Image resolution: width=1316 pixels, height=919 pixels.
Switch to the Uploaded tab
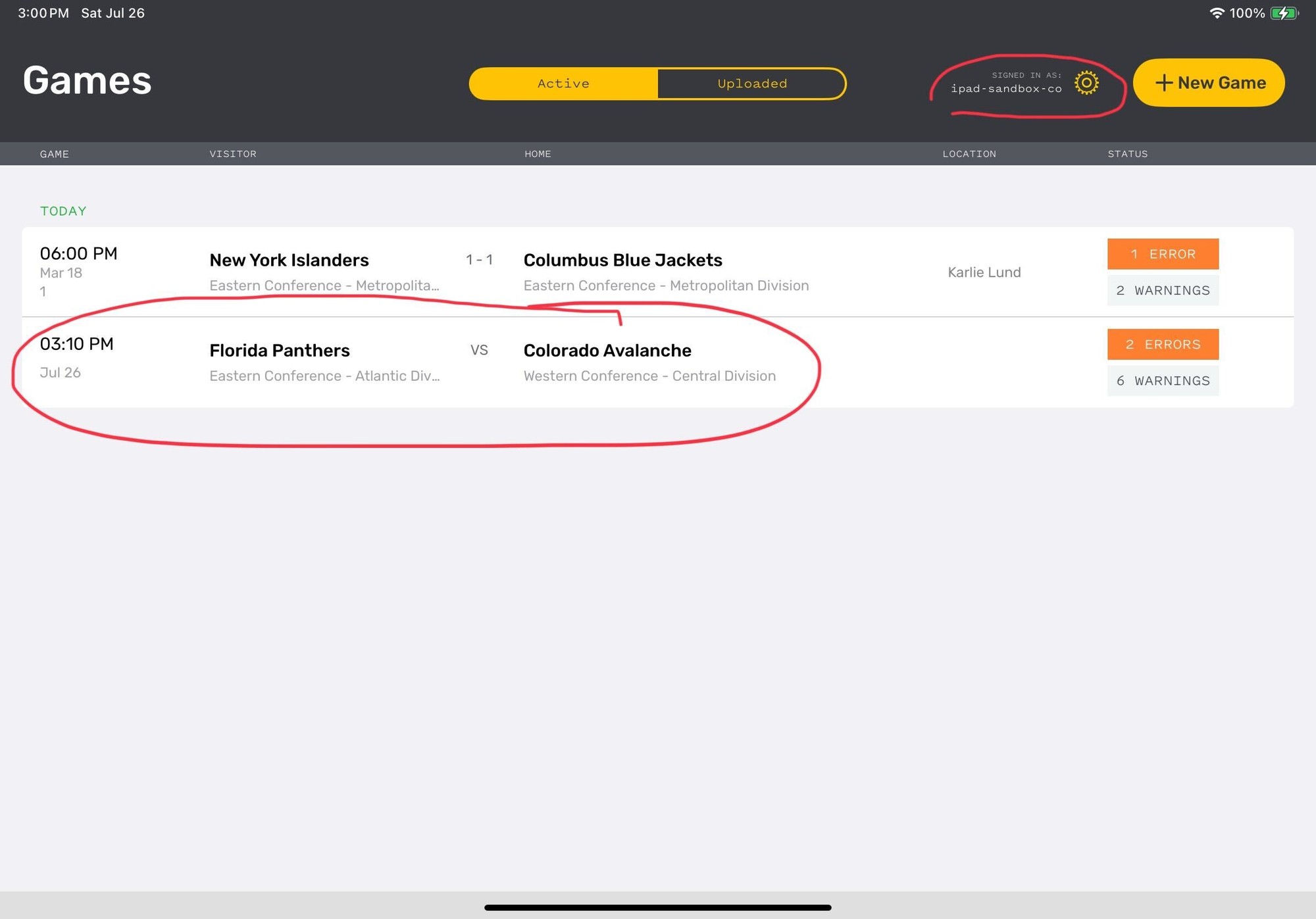pos(751,84)
